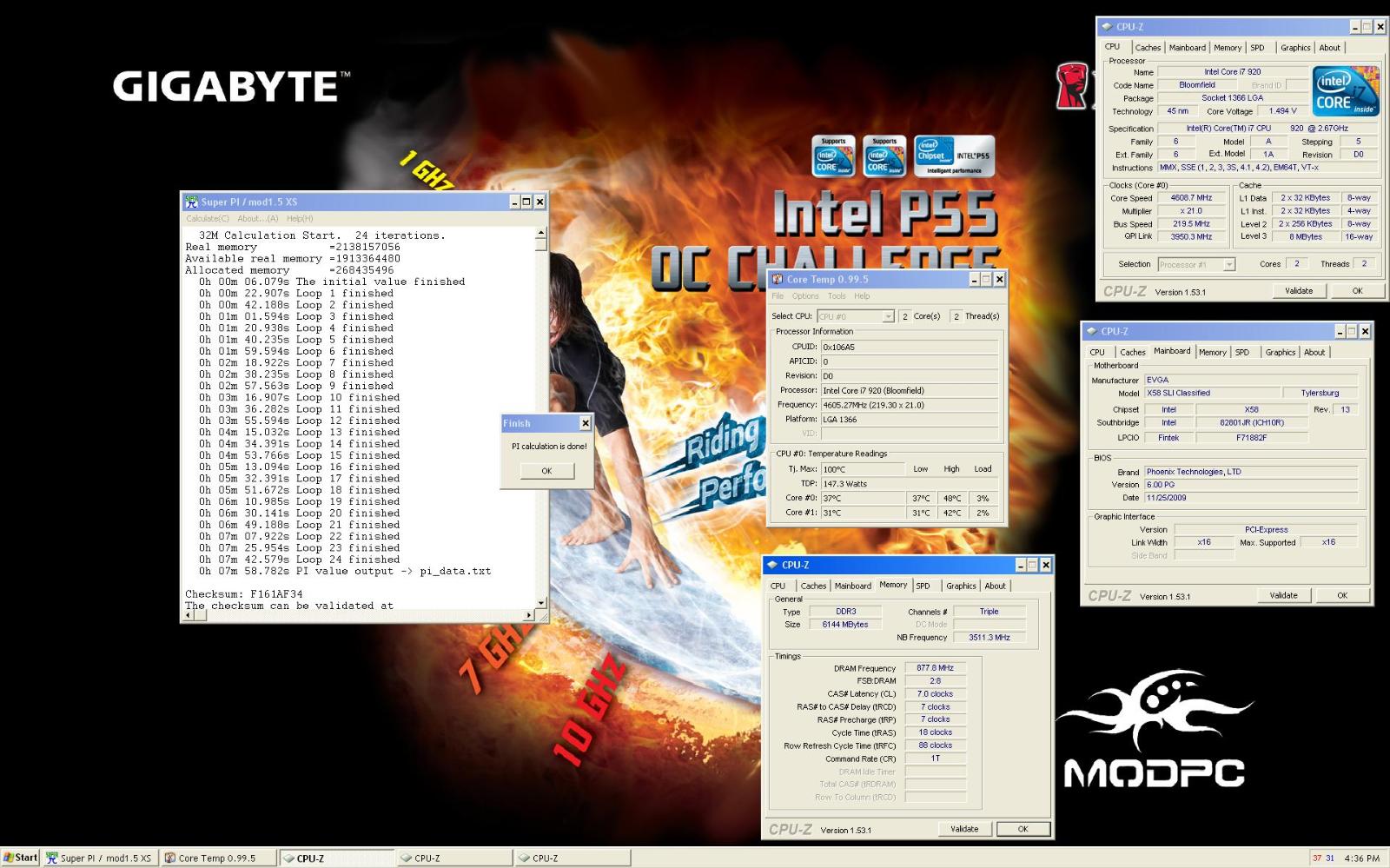
Task: Click title icon of top-right CPU-Z CPU window
Action: point(1107,27)
